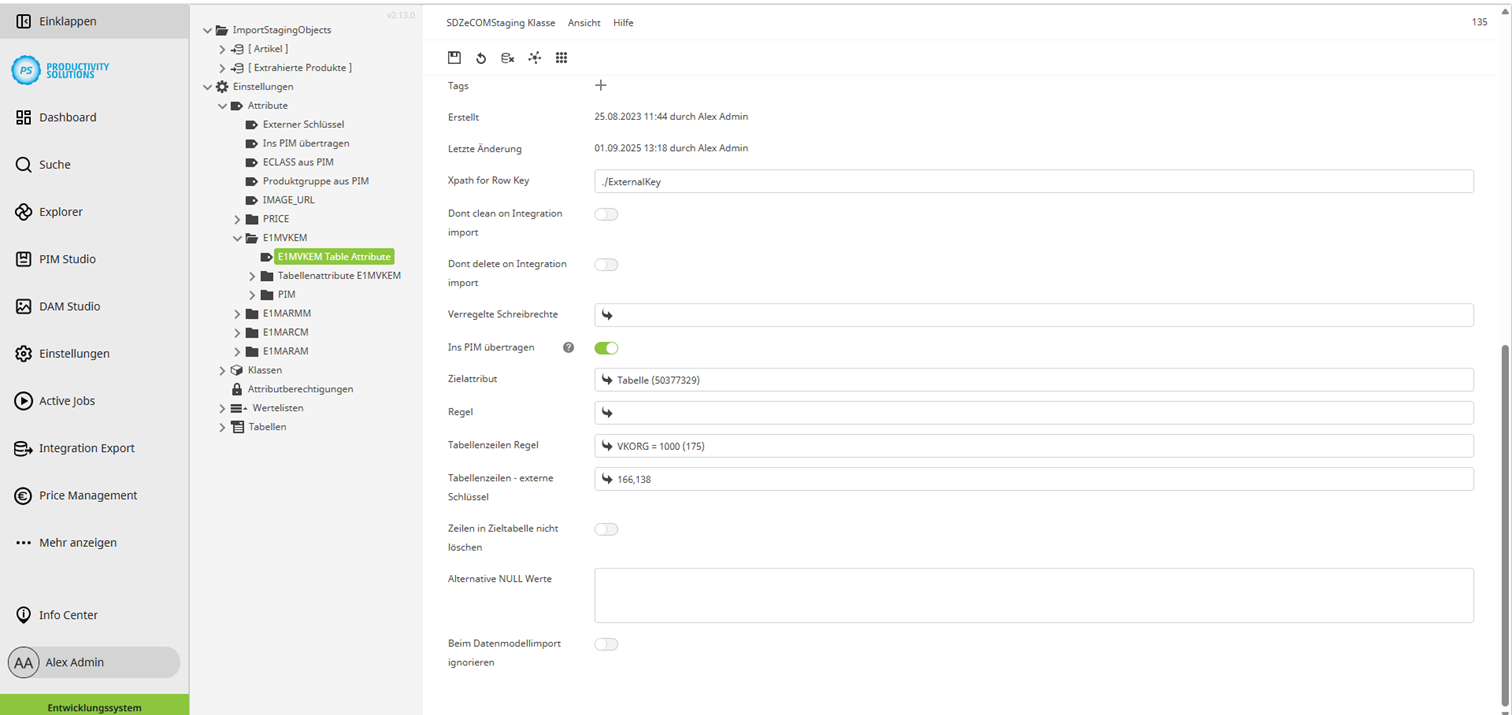Viewport: 1512px width, 715px height.
Task: Click the Save icon in the toolbar
Action: [454, 58]
